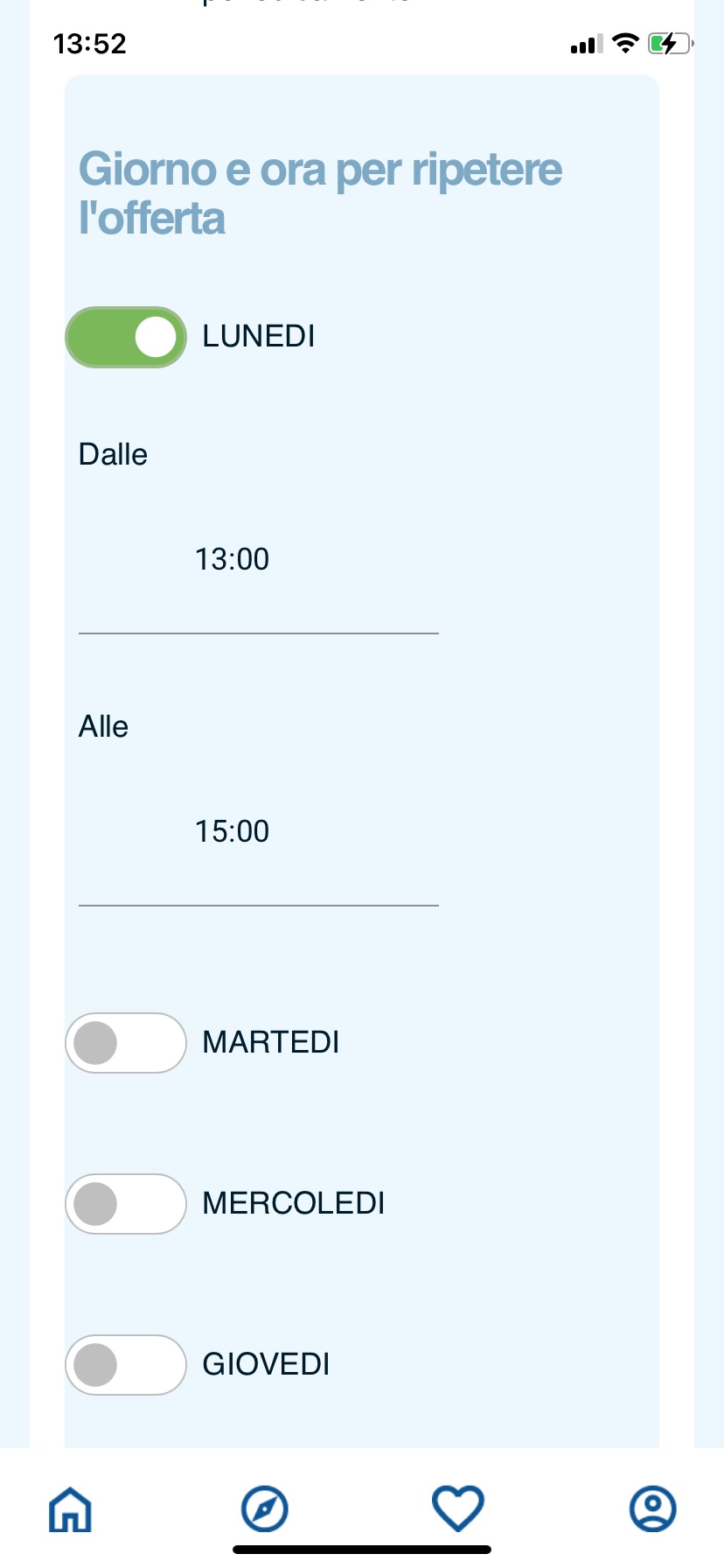Turn on the MERCOLEDI switch

tap(126, 1204)
